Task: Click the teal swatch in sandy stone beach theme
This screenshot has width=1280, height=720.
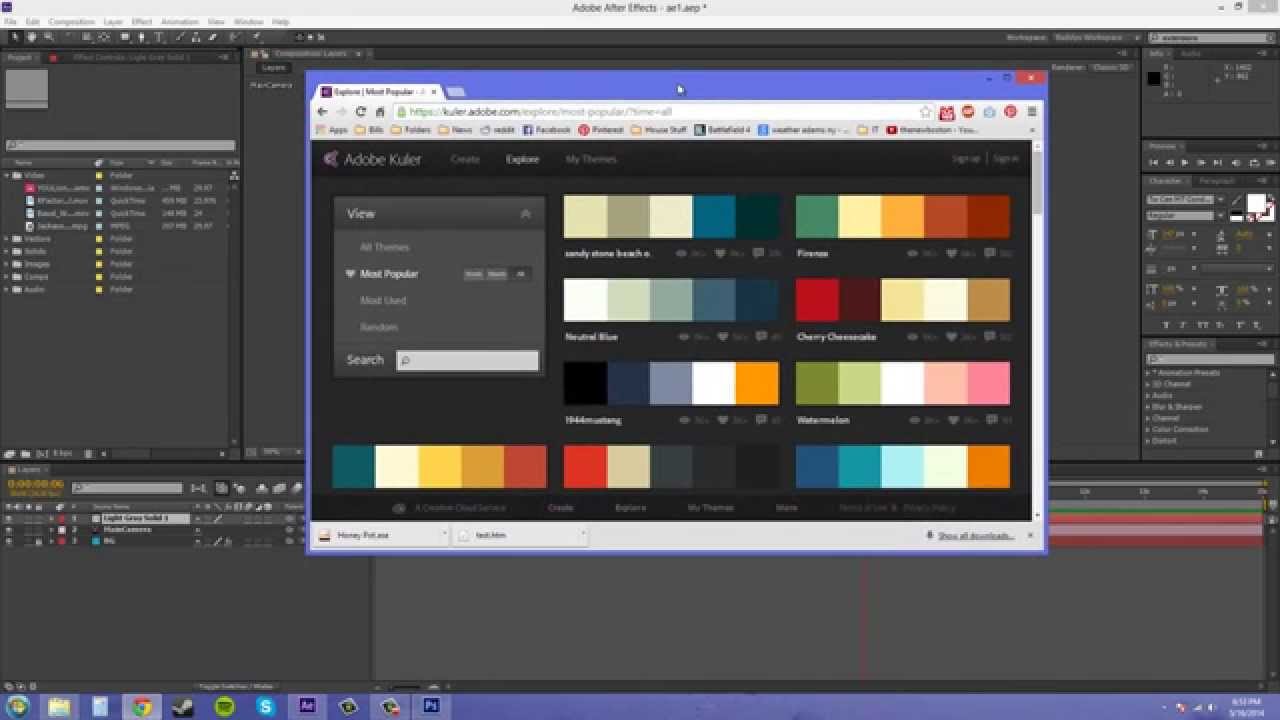Action: tap(715, 217)
